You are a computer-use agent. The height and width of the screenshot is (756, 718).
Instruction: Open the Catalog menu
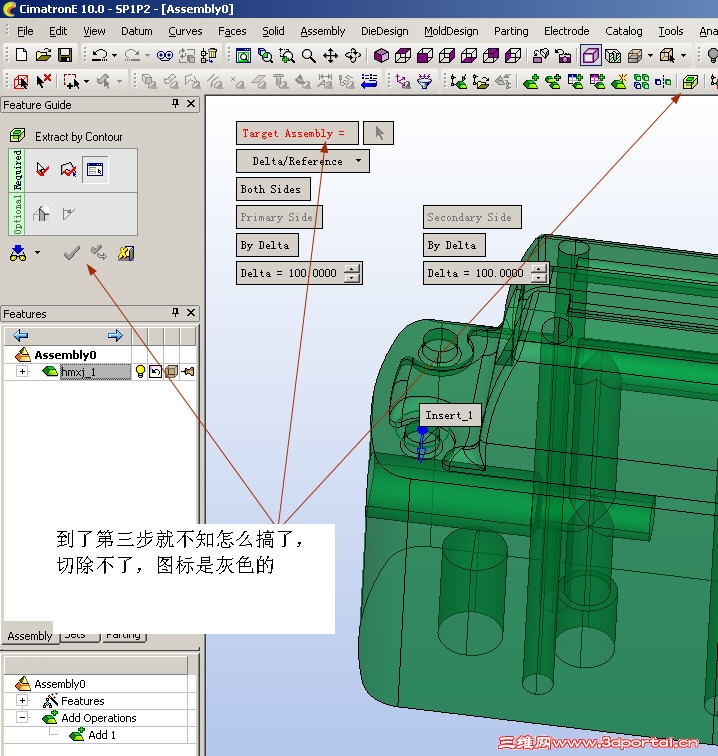point(623,31)
